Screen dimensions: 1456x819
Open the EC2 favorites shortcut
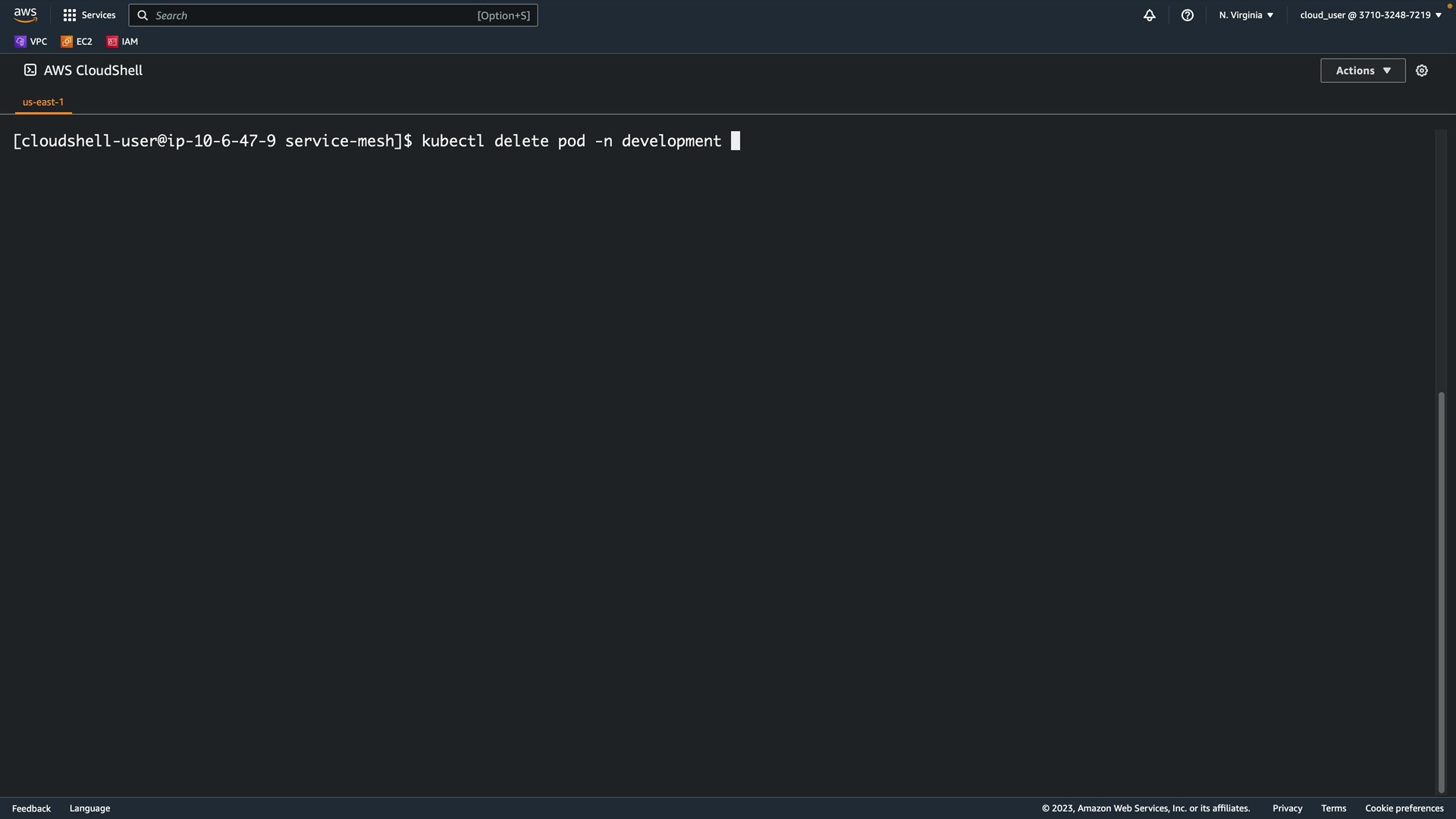(77, 42)
